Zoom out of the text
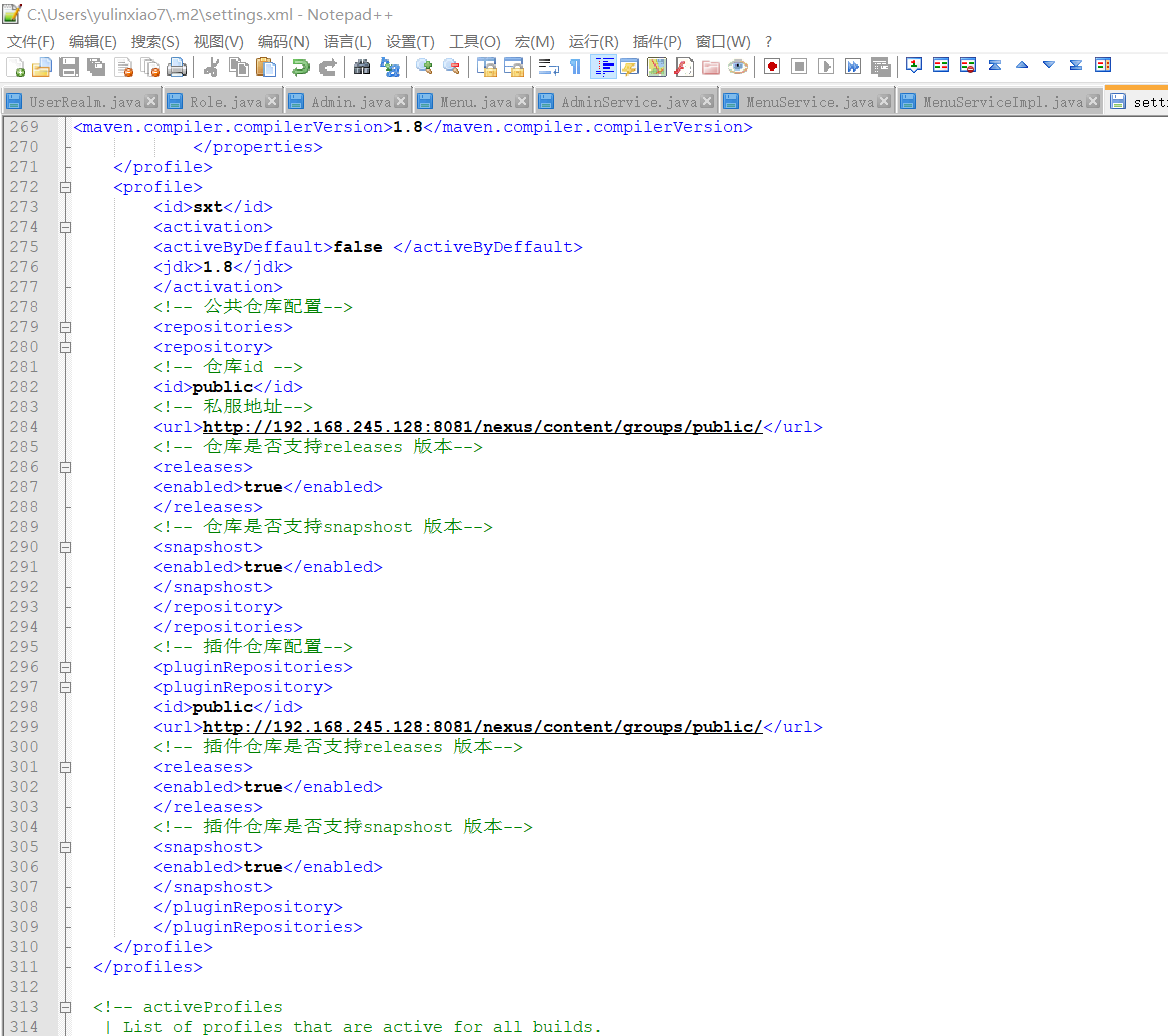Image resolution: width=1168 pixels, height=1036 pixels. 451,67
